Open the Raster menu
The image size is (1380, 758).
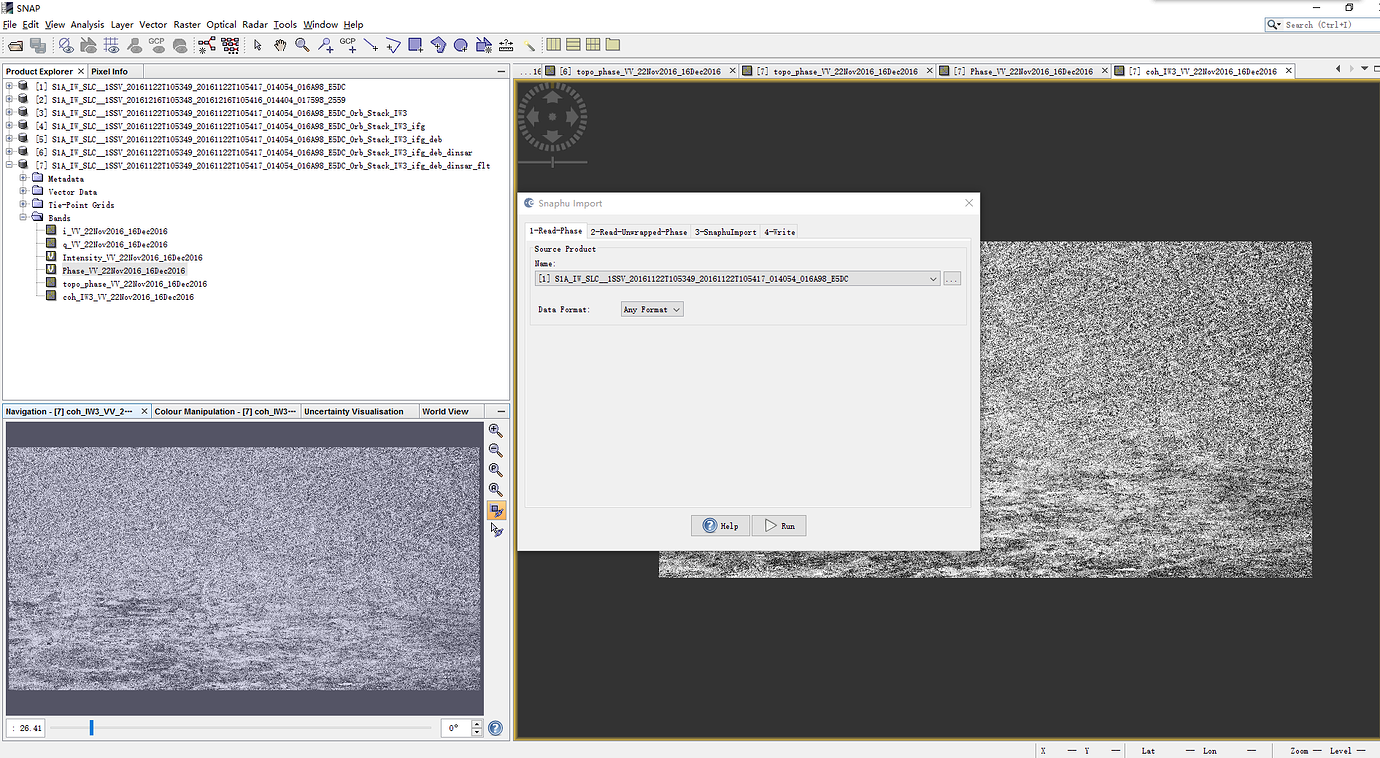[x=187, y=24]
